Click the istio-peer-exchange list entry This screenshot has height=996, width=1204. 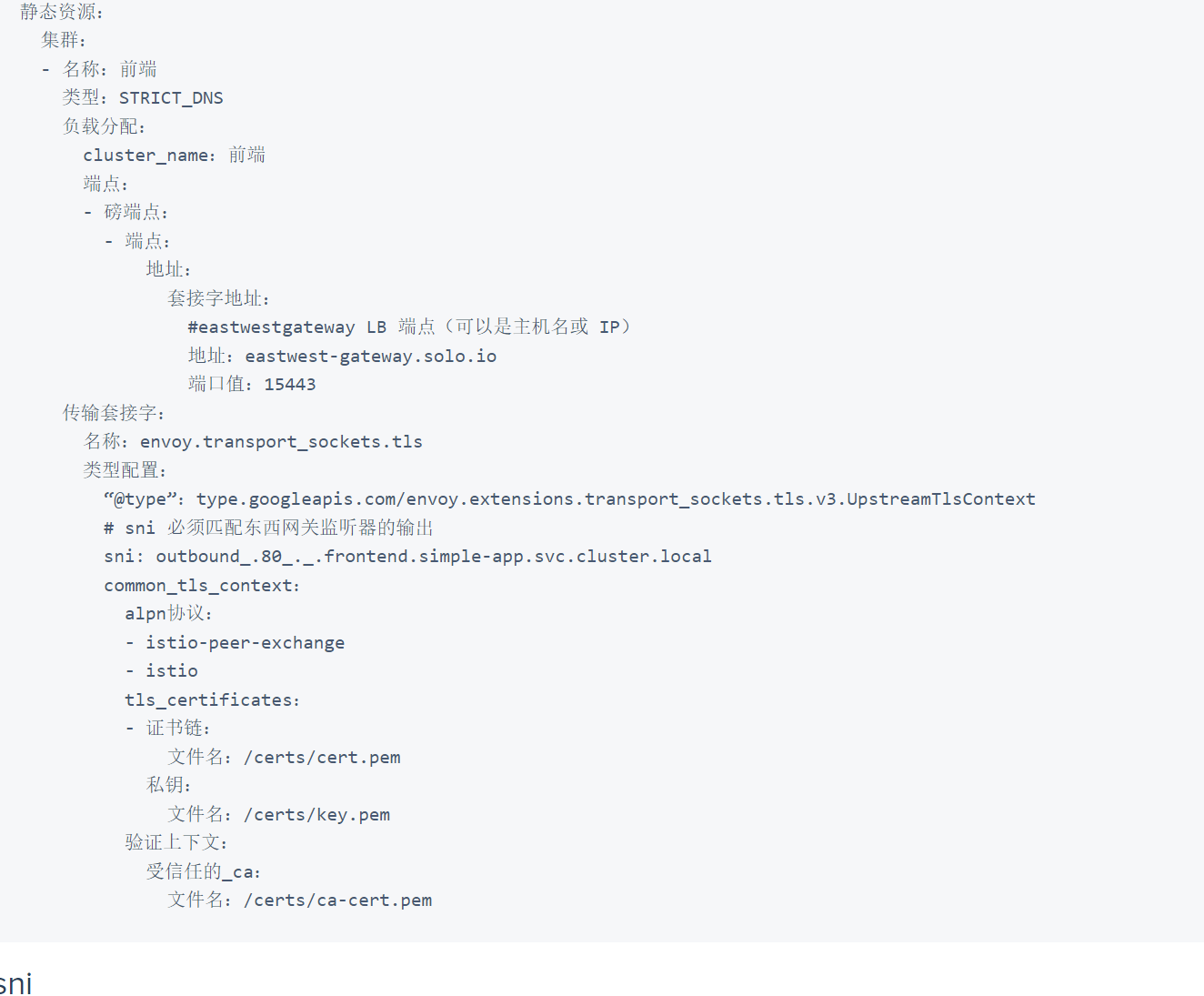(245, 643)
